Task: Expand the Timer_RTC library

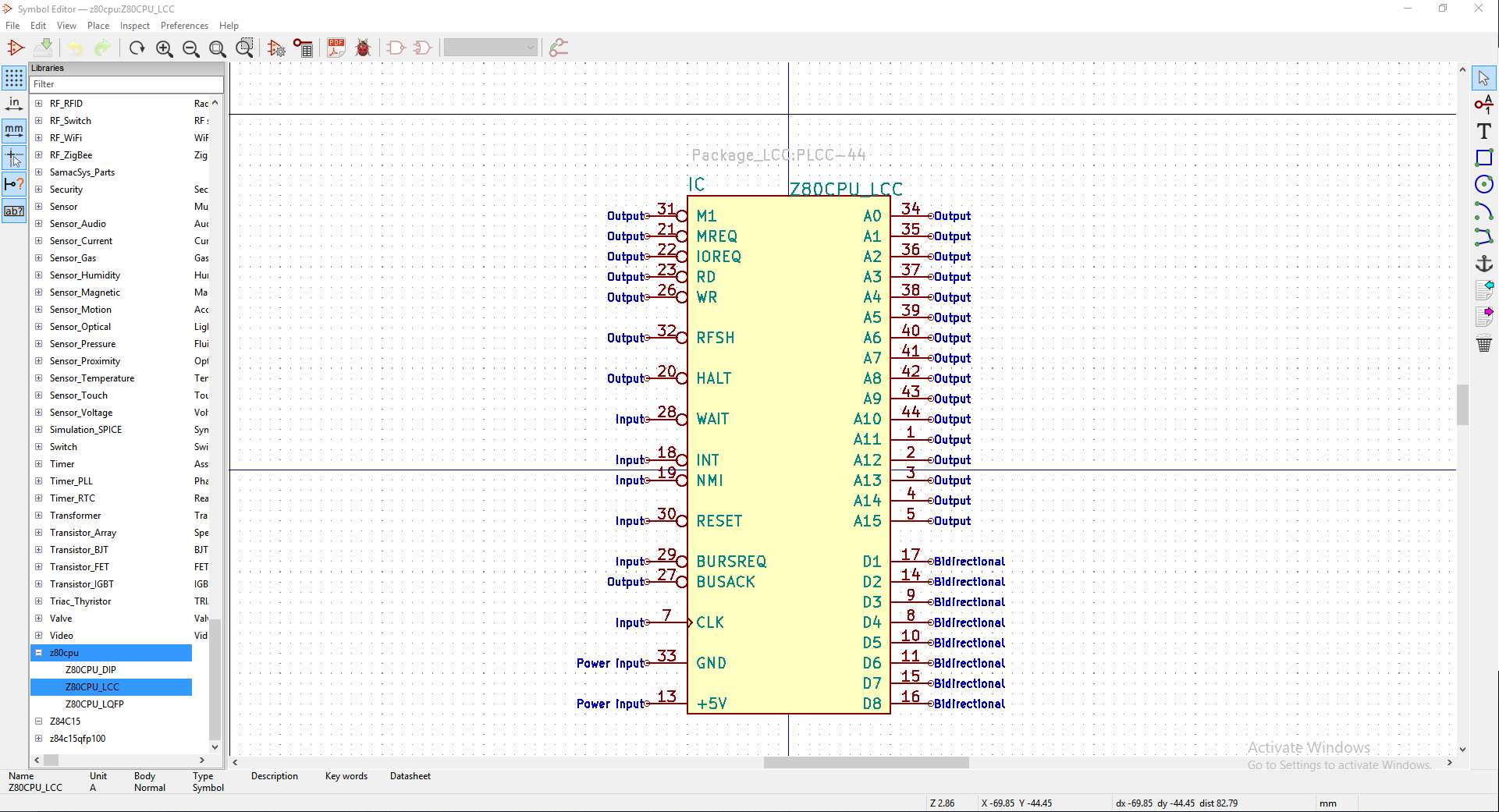Action: (38, 498)
